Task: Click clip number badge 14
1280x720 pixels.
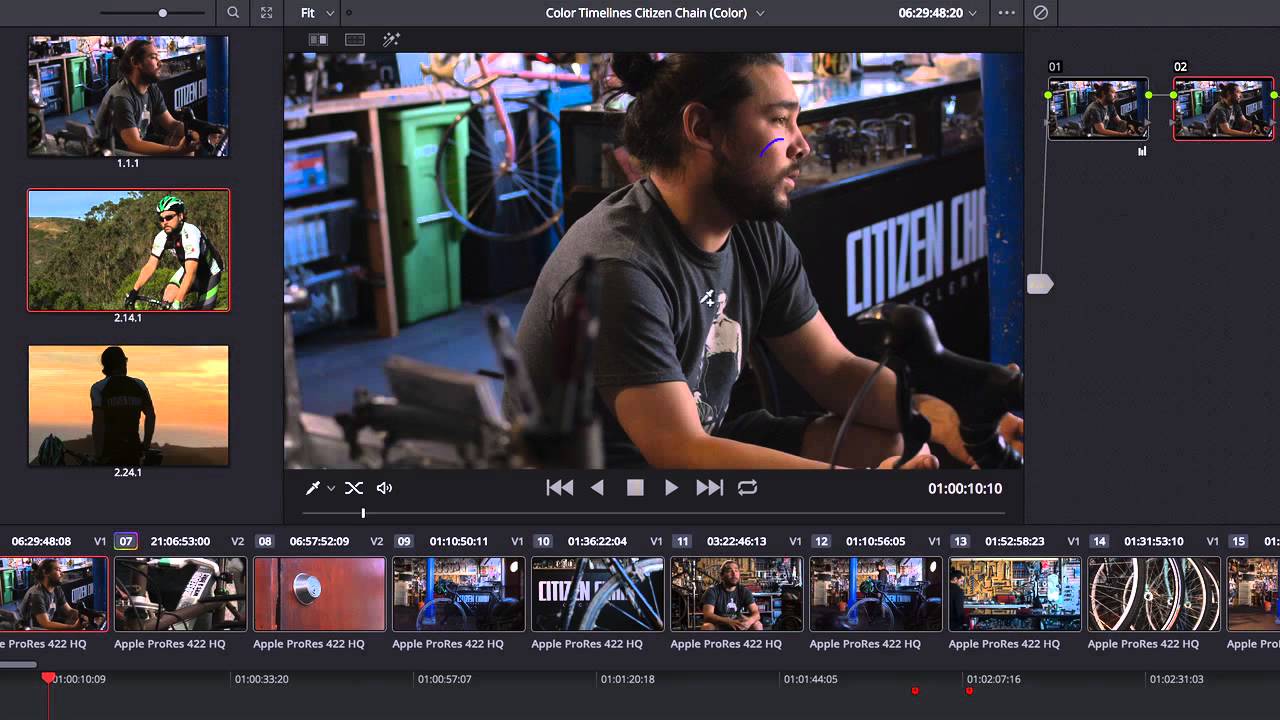Action: point(1099,541)
